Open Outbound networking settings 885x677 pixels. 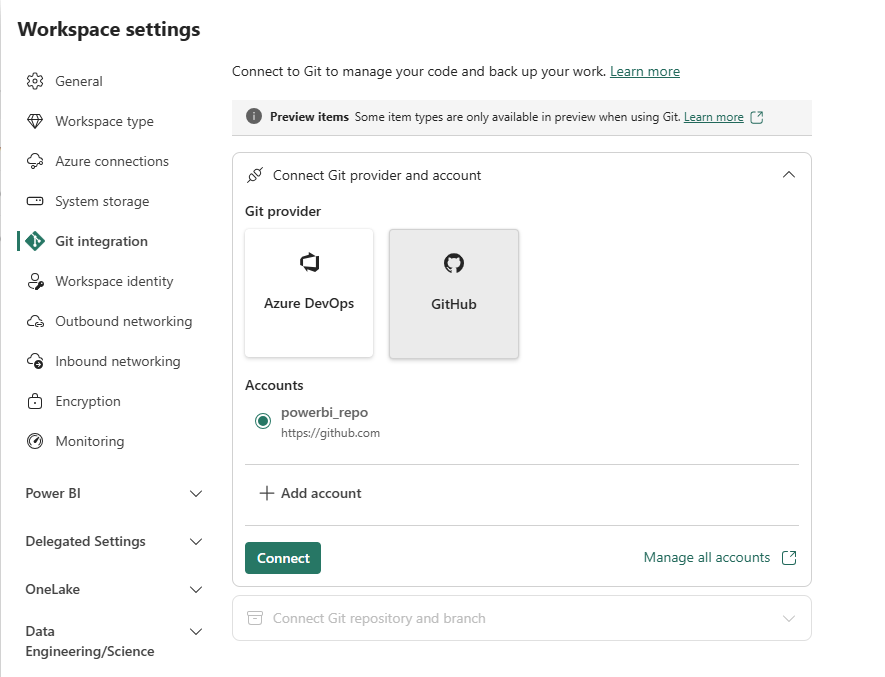[124, 321]
